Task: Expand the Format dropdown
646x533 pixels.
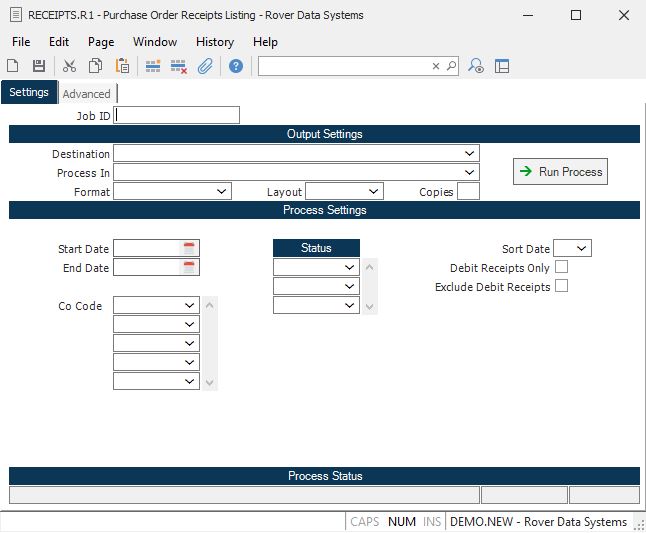Action: click(x=222, y=191)
